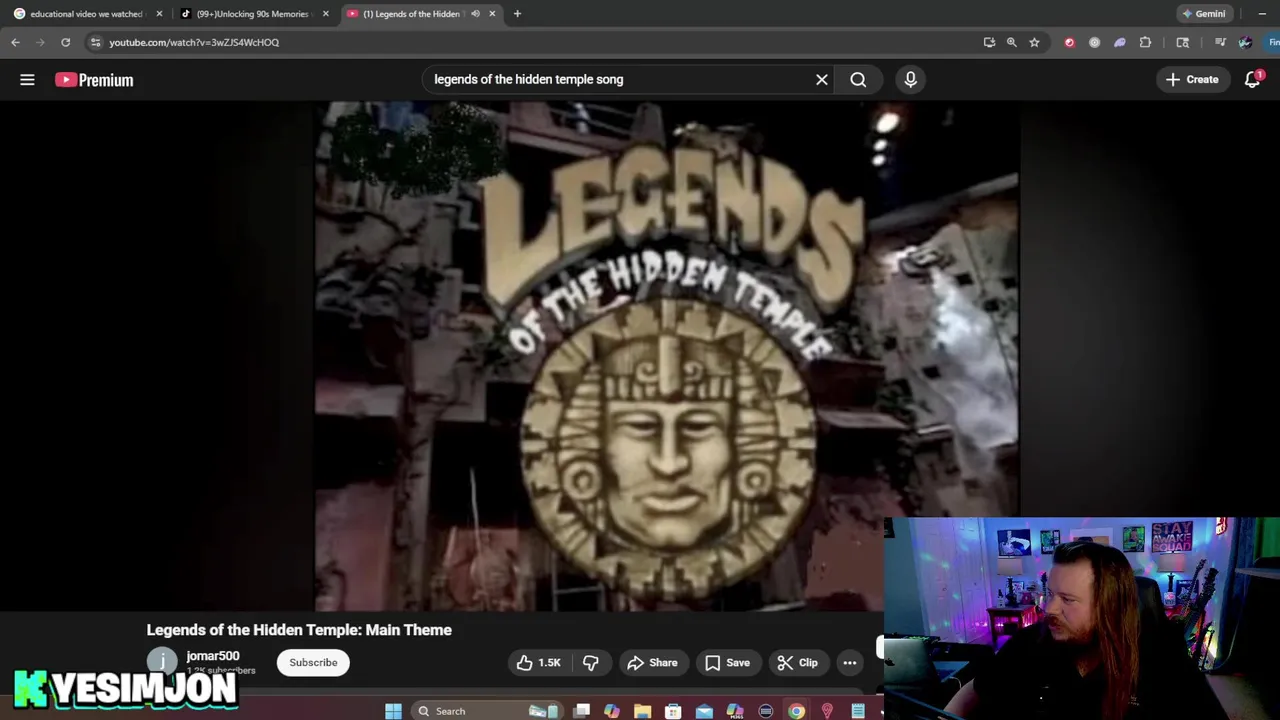
Task: Switch to Unlocking 90s Memories TikTok tab
Action: (253, 14)
